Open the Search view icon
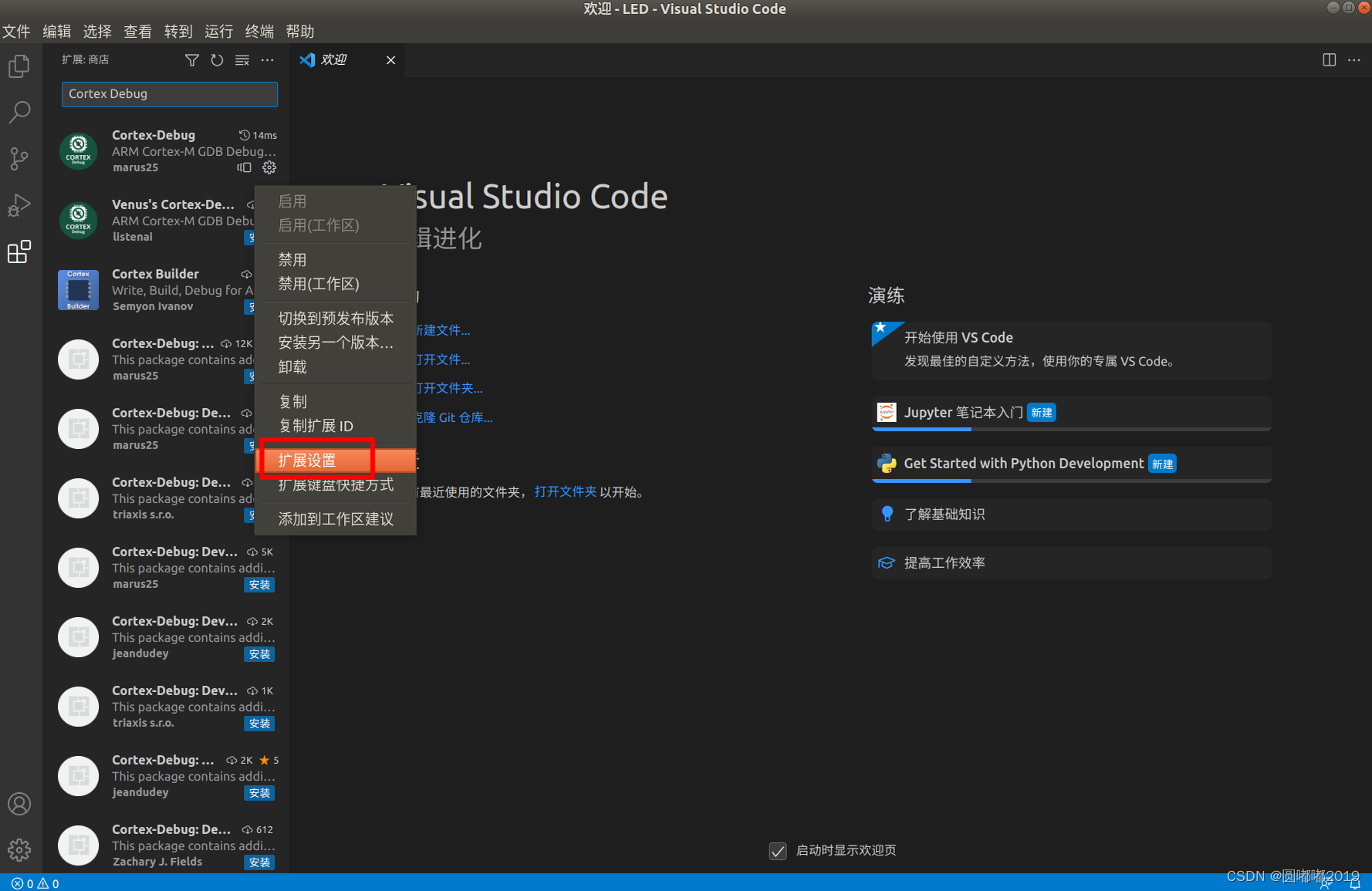Screen dimensions: 1372x891 tap(19, 113)
